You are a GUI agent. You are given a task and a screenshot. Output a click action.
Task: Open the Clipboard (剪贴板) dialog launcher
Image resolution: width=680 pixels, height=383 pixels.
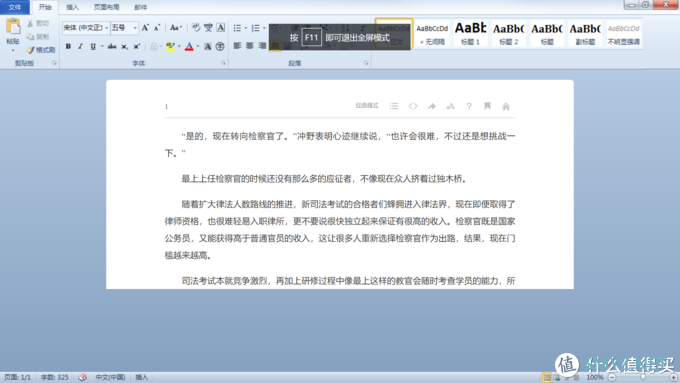pos(54,63)
